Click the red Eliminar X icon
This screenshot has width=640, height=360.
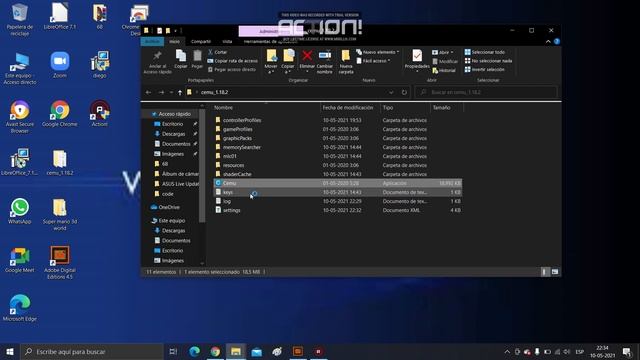[x=307, y=55]
